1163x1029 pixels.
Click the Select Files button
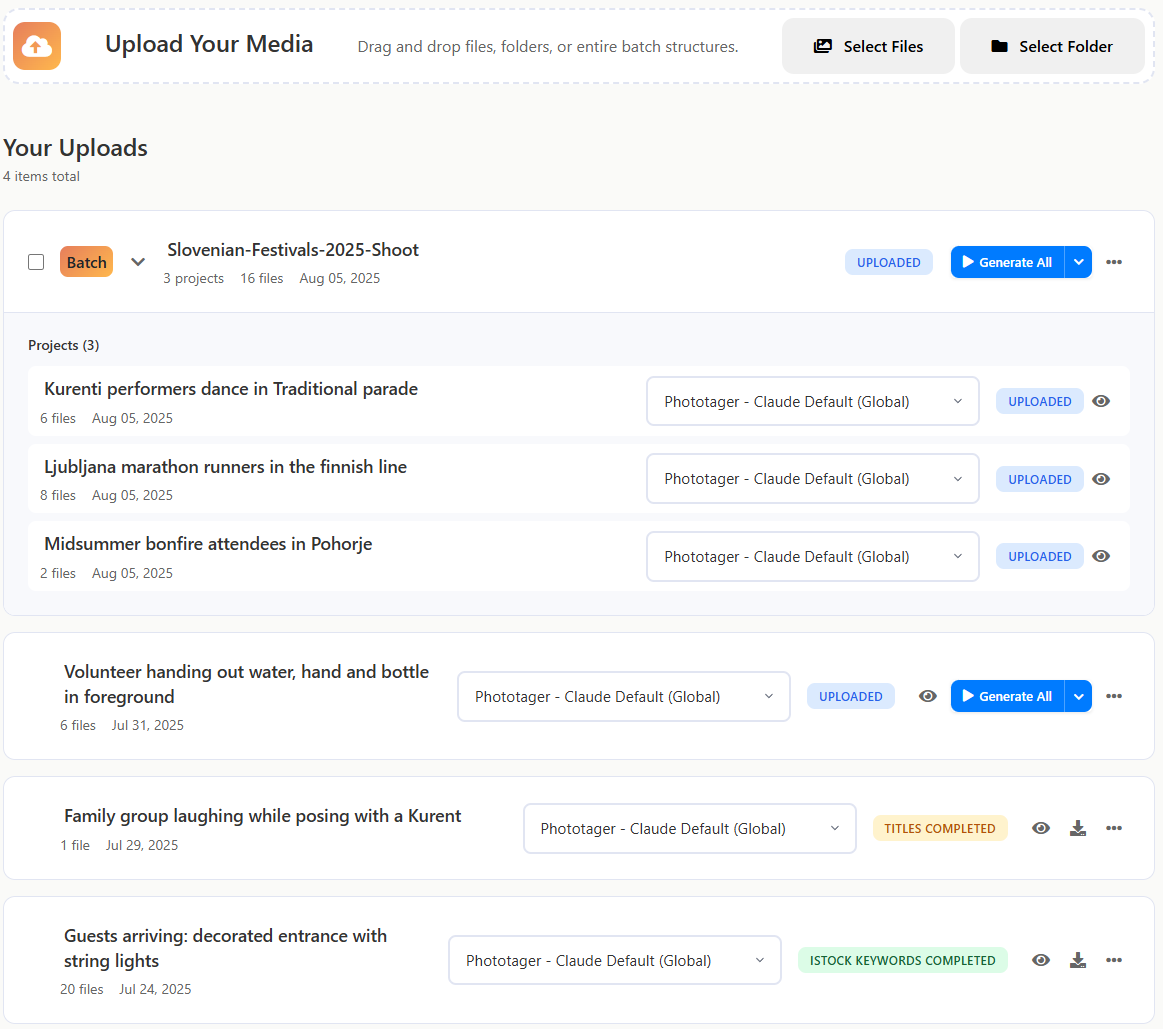(x=868, y=46)
